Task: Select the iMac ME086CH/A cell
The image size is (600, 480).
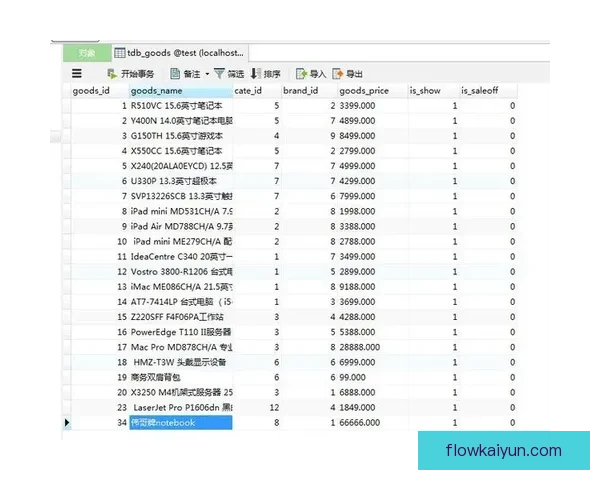Action: click(x=181, y=287)
